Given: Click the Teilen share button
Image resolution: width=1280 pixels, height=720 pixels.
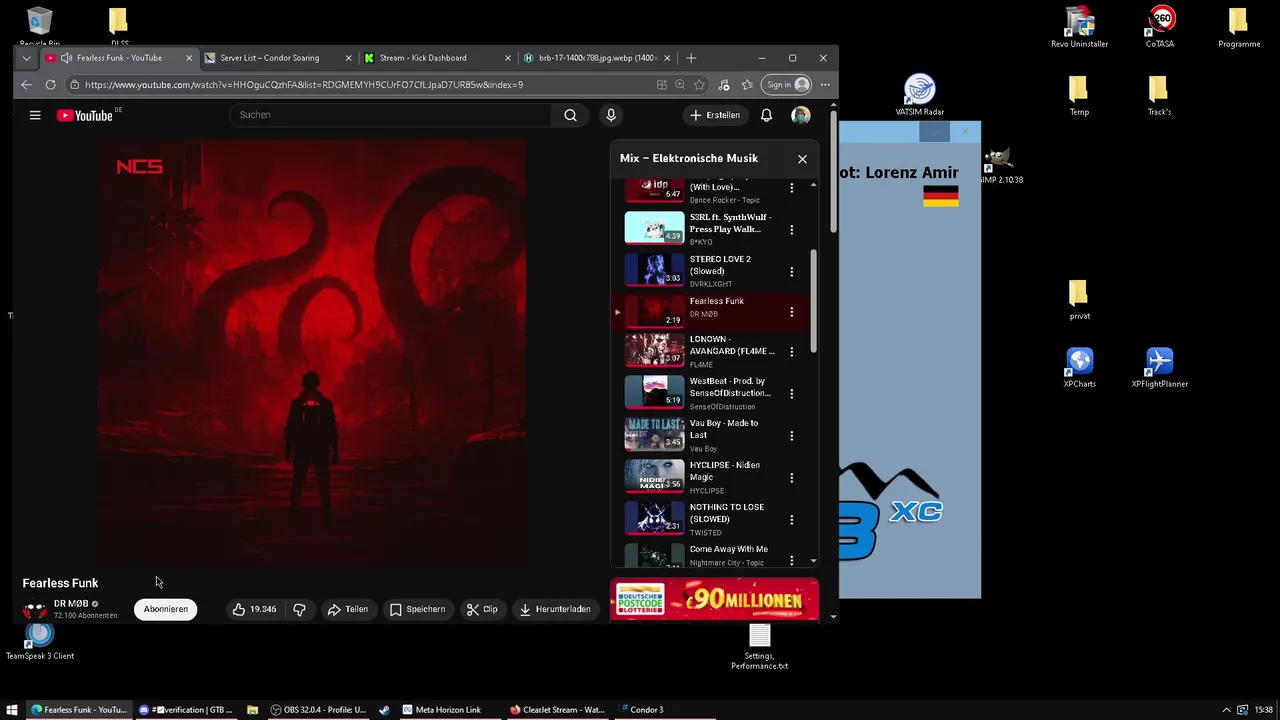Looking at the screenshot, I should pyautogui.click(x=348, y=609).
